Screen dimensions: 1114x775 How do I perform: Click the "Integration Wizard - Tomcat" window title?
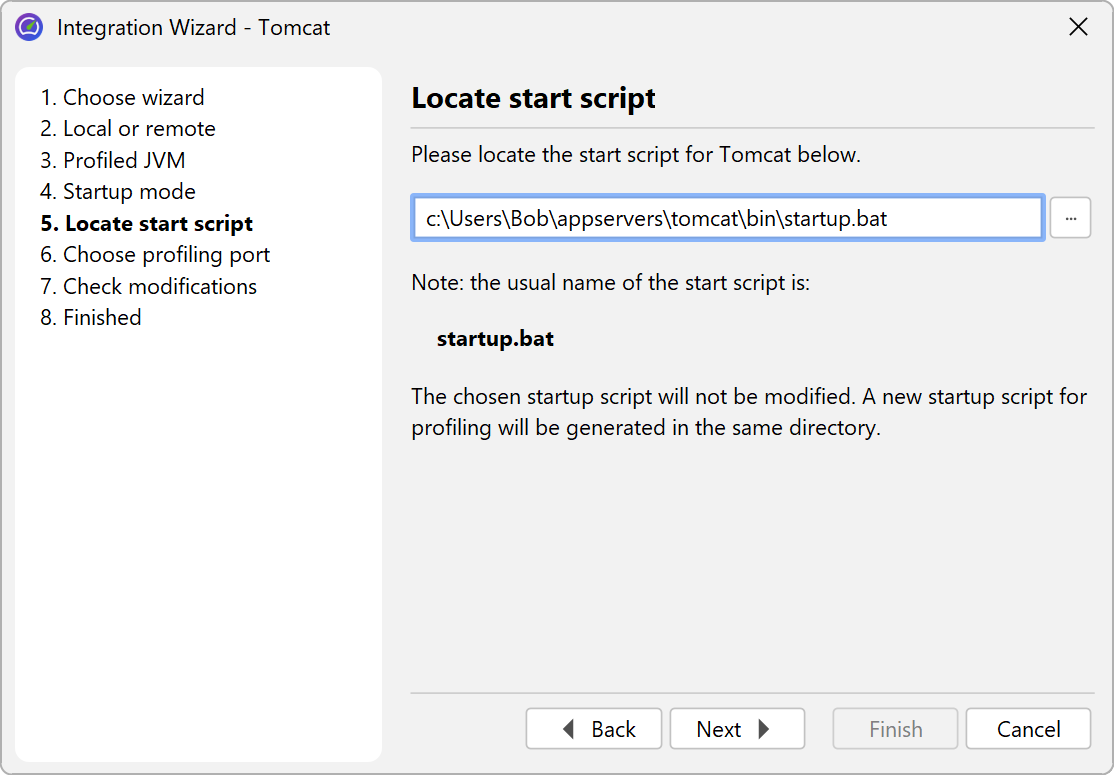pos(194,27)
